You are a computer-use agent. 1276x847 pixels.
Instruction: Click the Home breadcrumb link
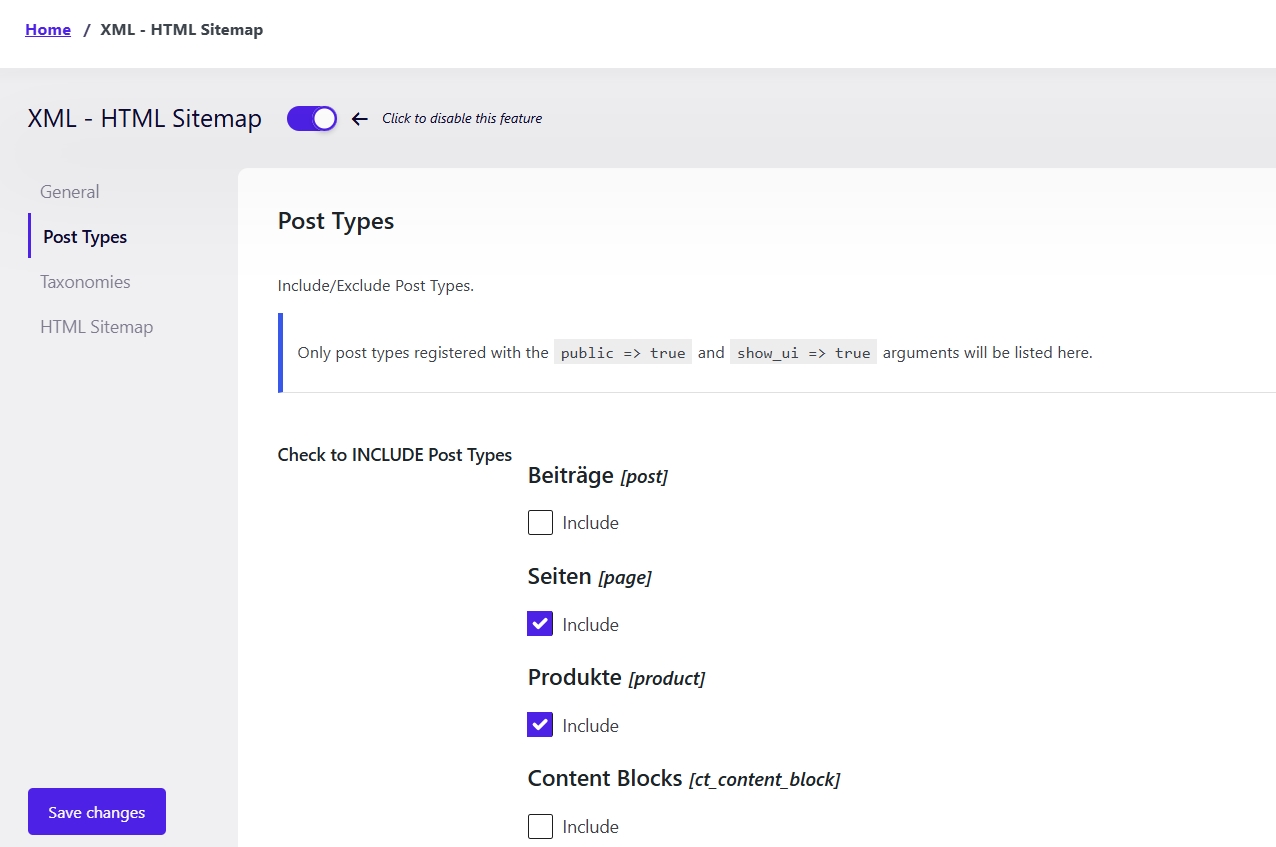coord(48,30)
